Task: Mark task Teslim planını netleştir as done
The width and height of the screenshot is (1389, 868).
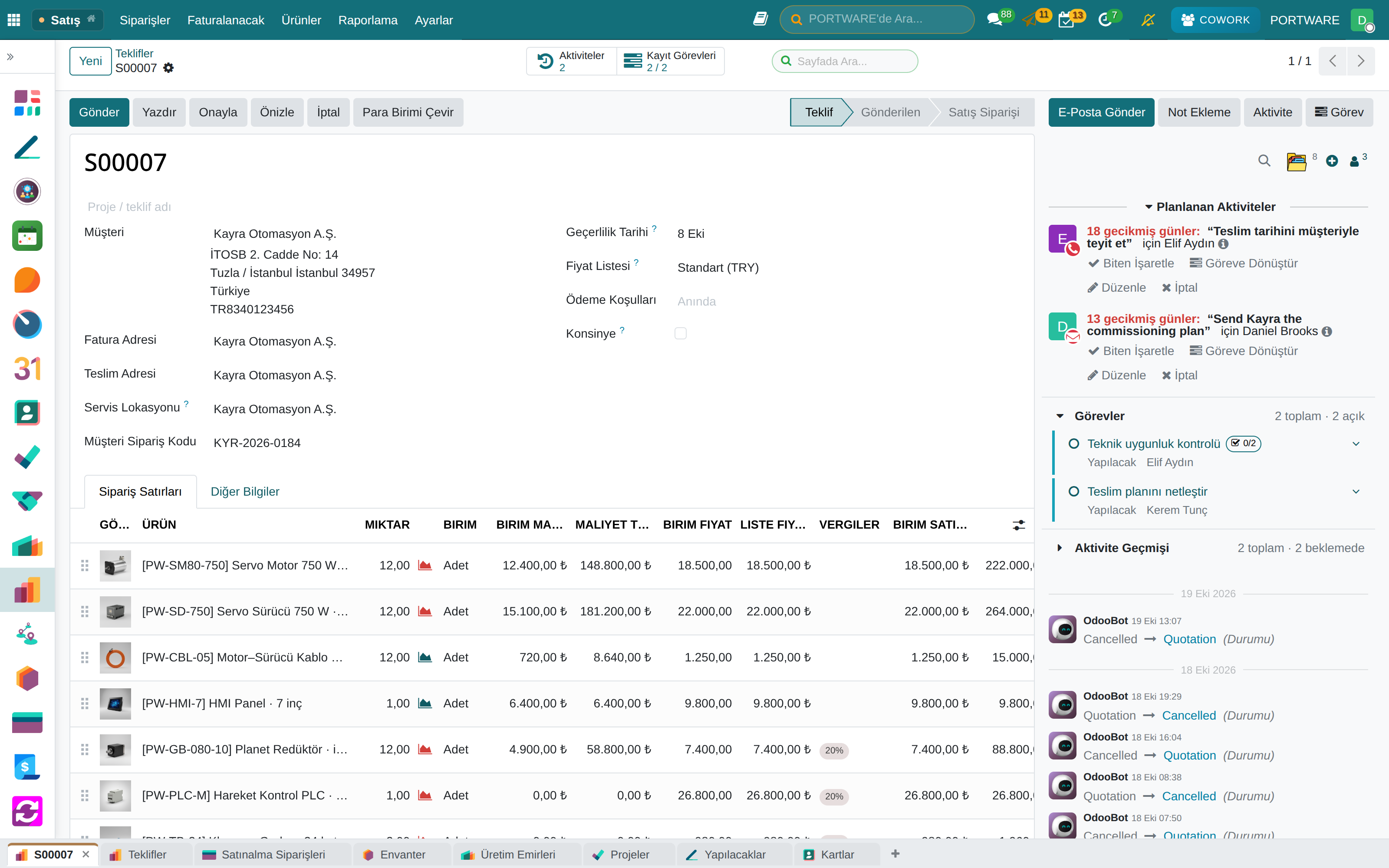Action: 1074,491
